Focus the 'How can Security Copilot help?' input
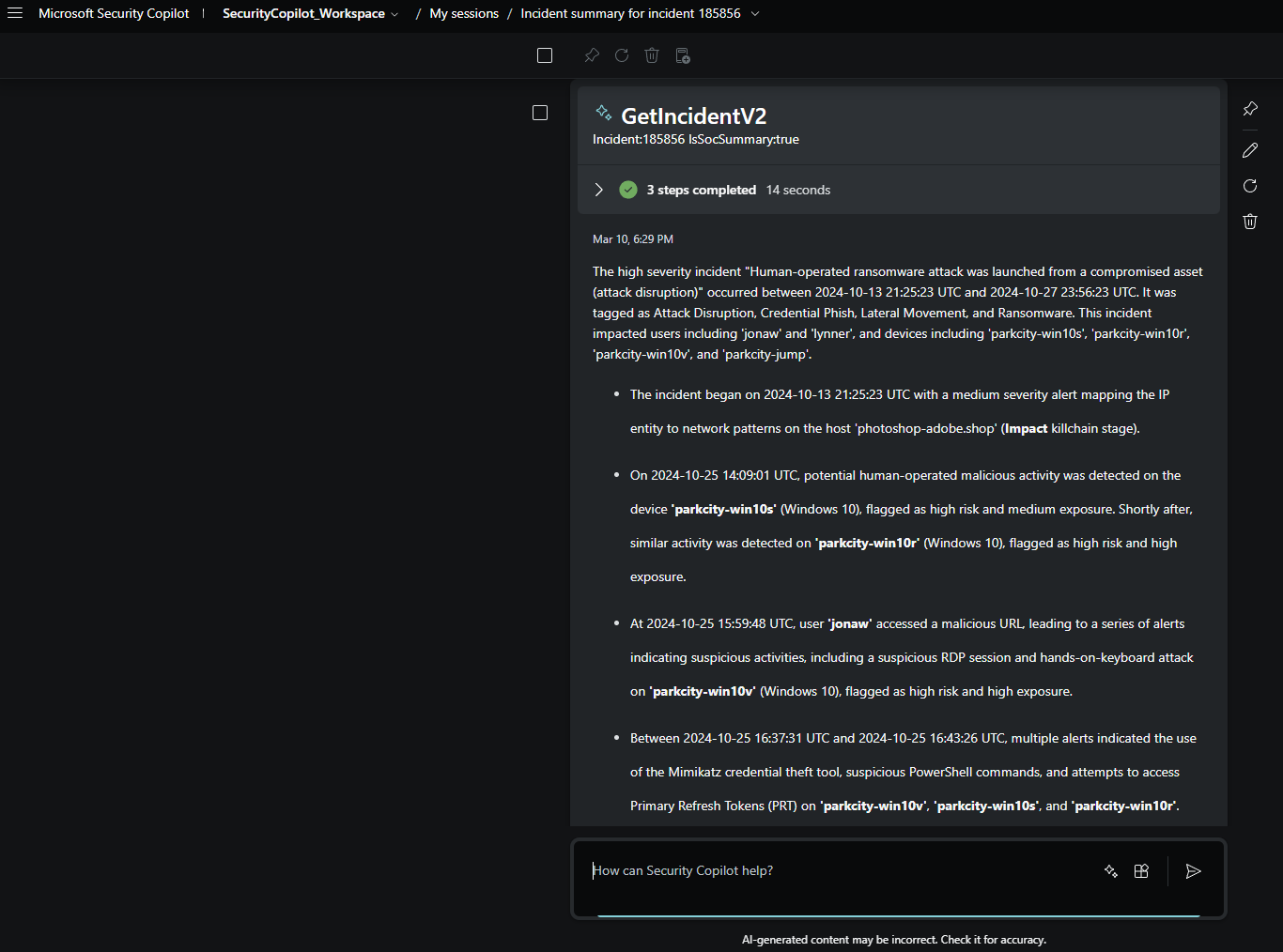Image resolution: width=1283 pixels, height=952 pixels. pos(836,871)
